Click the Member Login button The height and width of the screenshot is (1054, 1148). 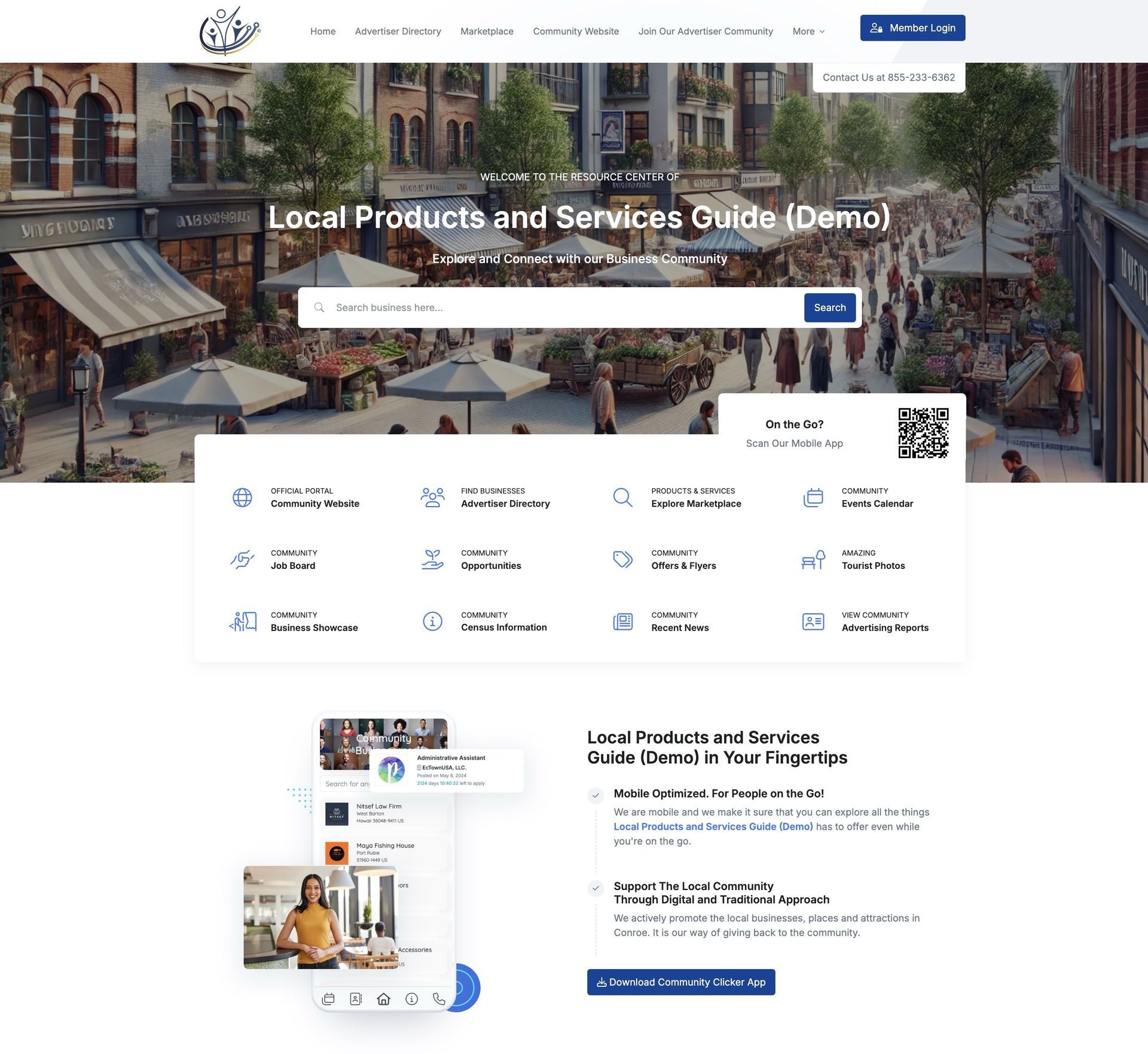click(912, 28)
